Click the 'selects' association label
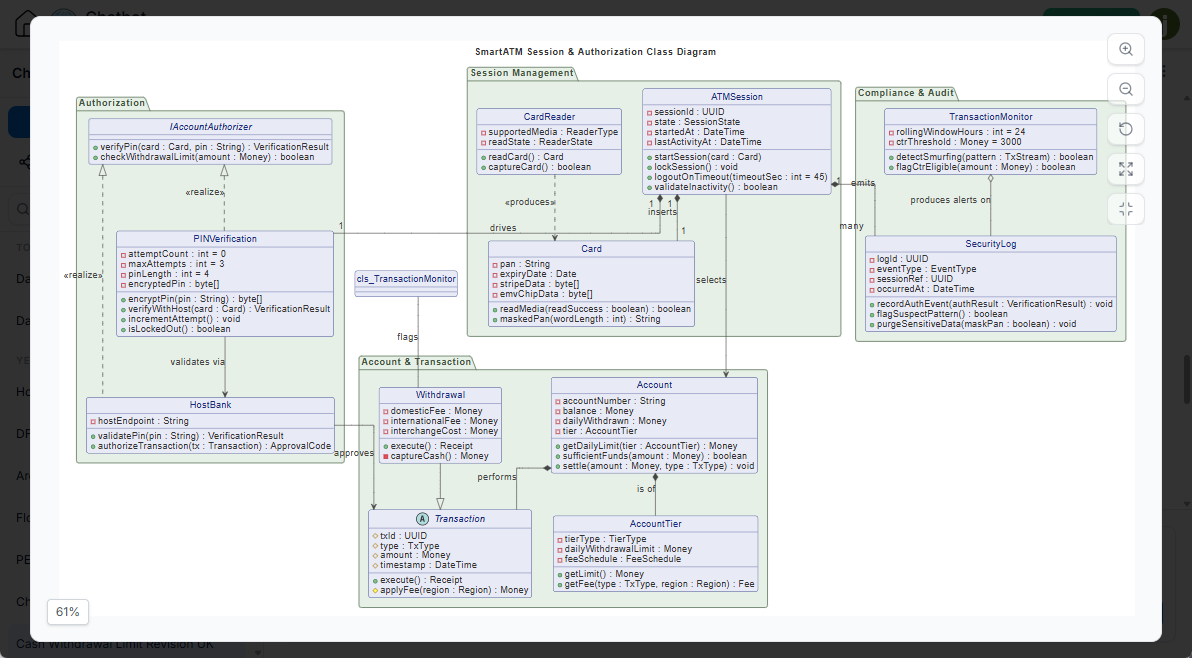 coord(711,280)
